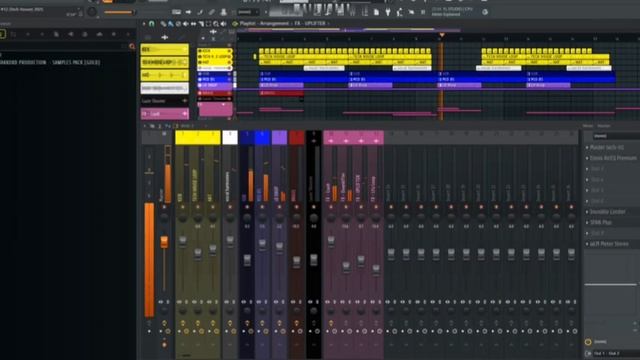
Task: Click Arrangement in the playlist title breadcrumb
Action: click(x=274, y=24)
